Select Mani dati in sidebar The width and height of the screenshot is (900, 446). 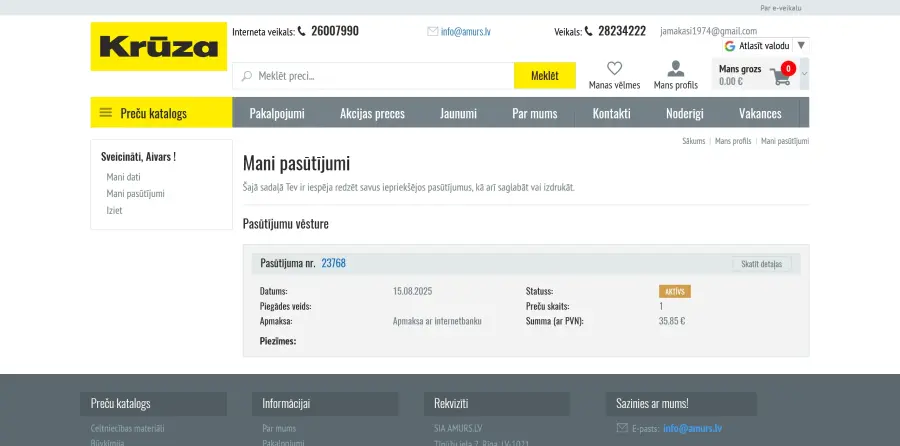click(x=123, y=177)
